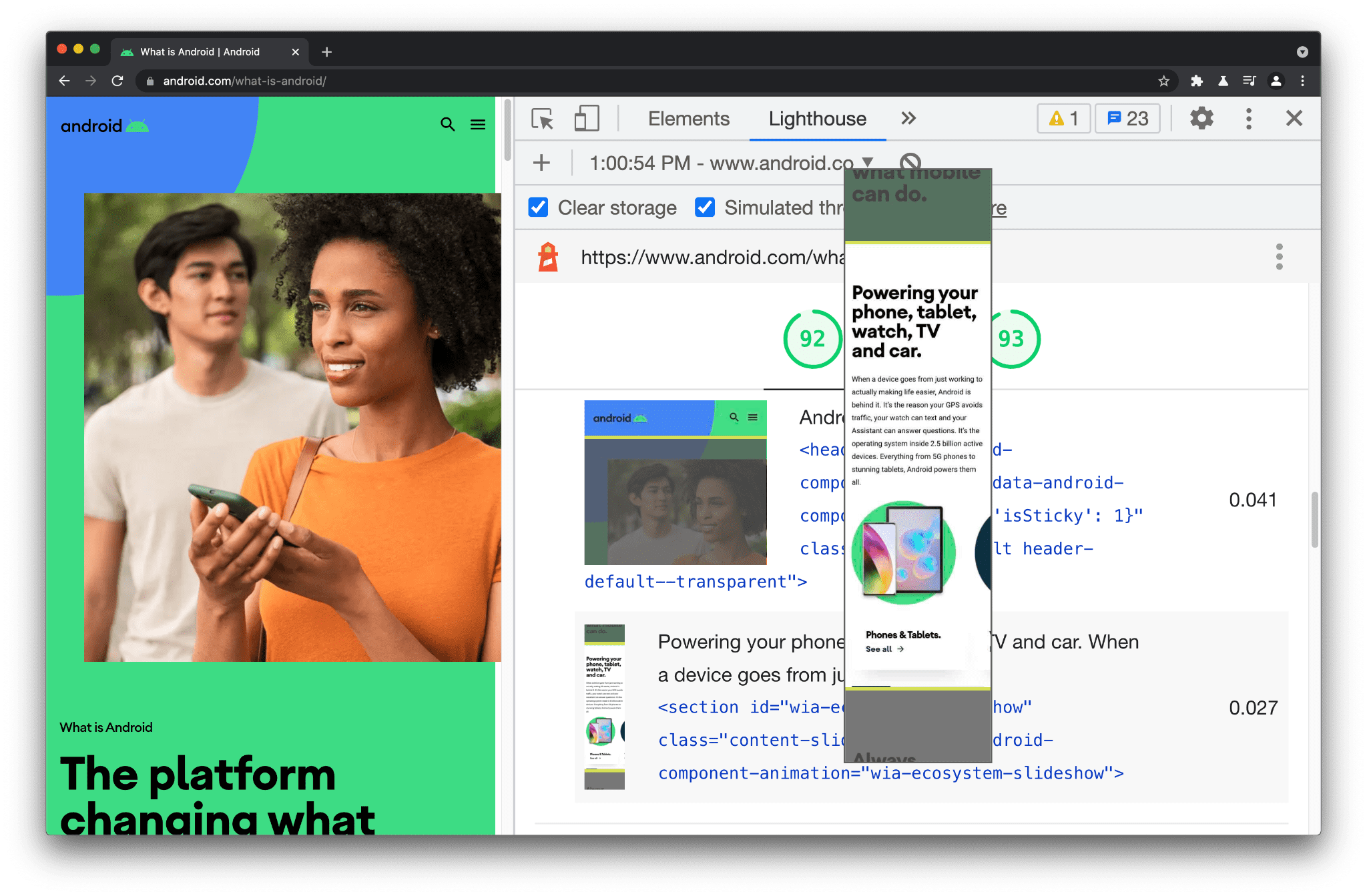Screen dimensions: 1367x896
Task: Toggle the cursor/inspect element icon
Action: pyautogui.click(x=540, y=118)
